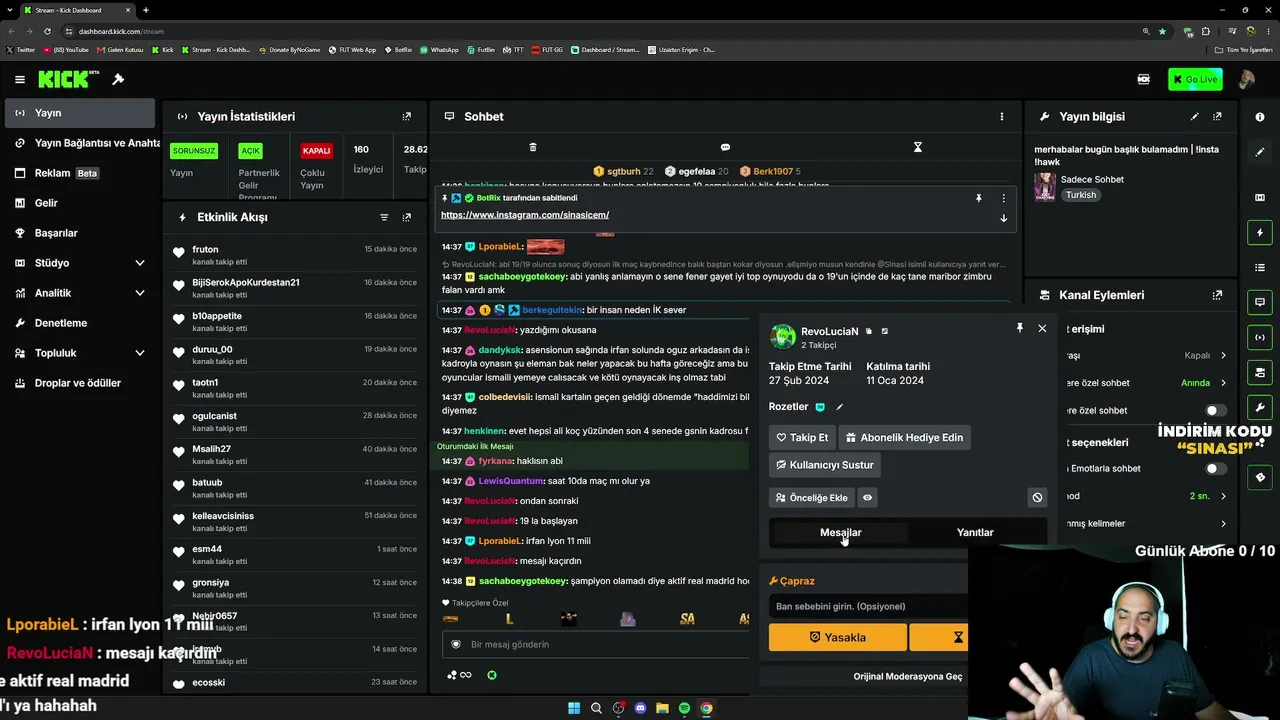Click the lightning icon in right sidebar
Screen dimensions: 1280x720
[x=1260, y=233]
